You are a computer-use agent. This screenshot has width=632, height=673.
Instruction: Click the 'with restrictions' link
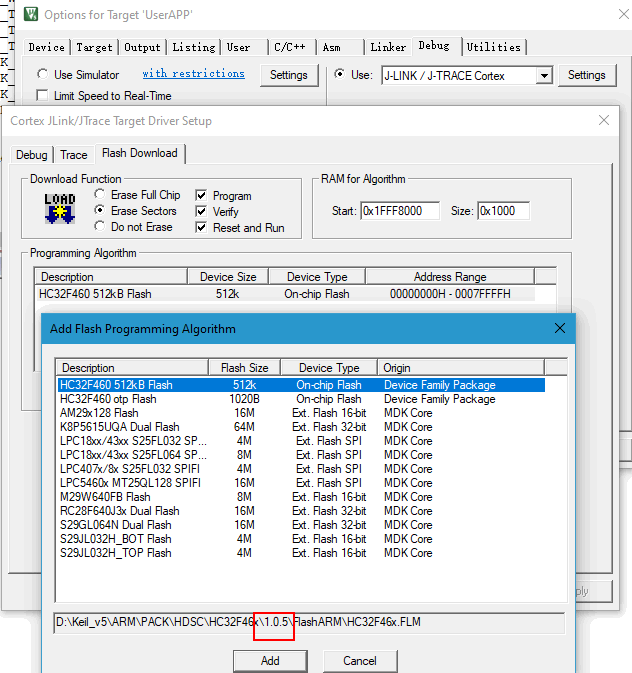[x=194, y=73]
